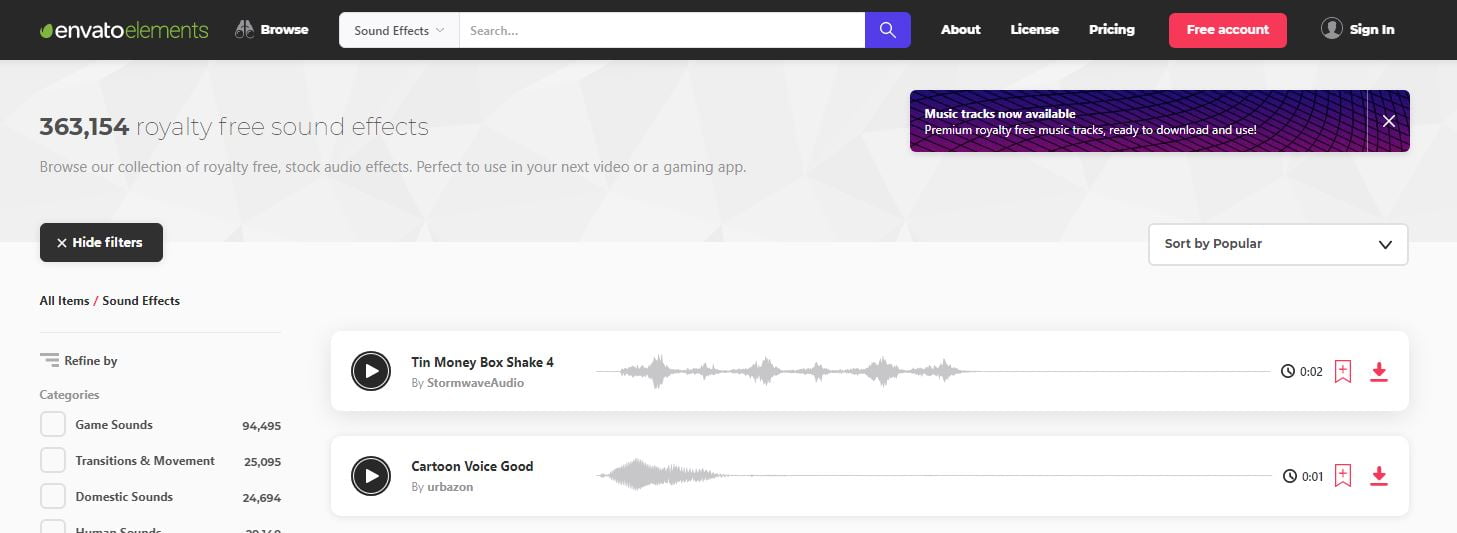The width and height of the screenshot is (1457, 533).
Task: Play the Tin Money Box Shake 4 sound
Action: pyautogui.click(x=371, y=372)
